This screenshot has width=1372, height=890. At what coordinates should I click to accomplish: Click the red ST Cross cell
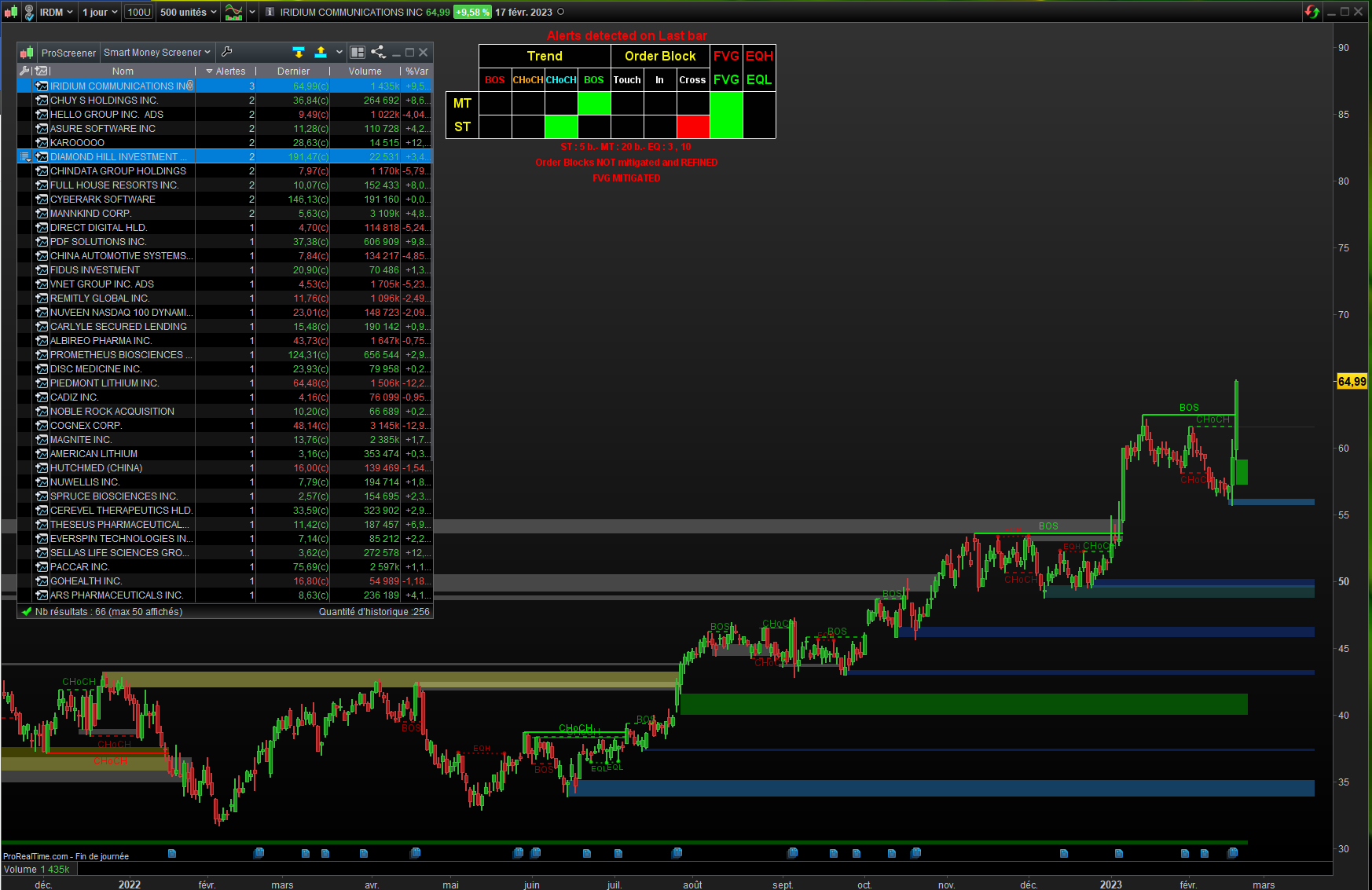692,126
